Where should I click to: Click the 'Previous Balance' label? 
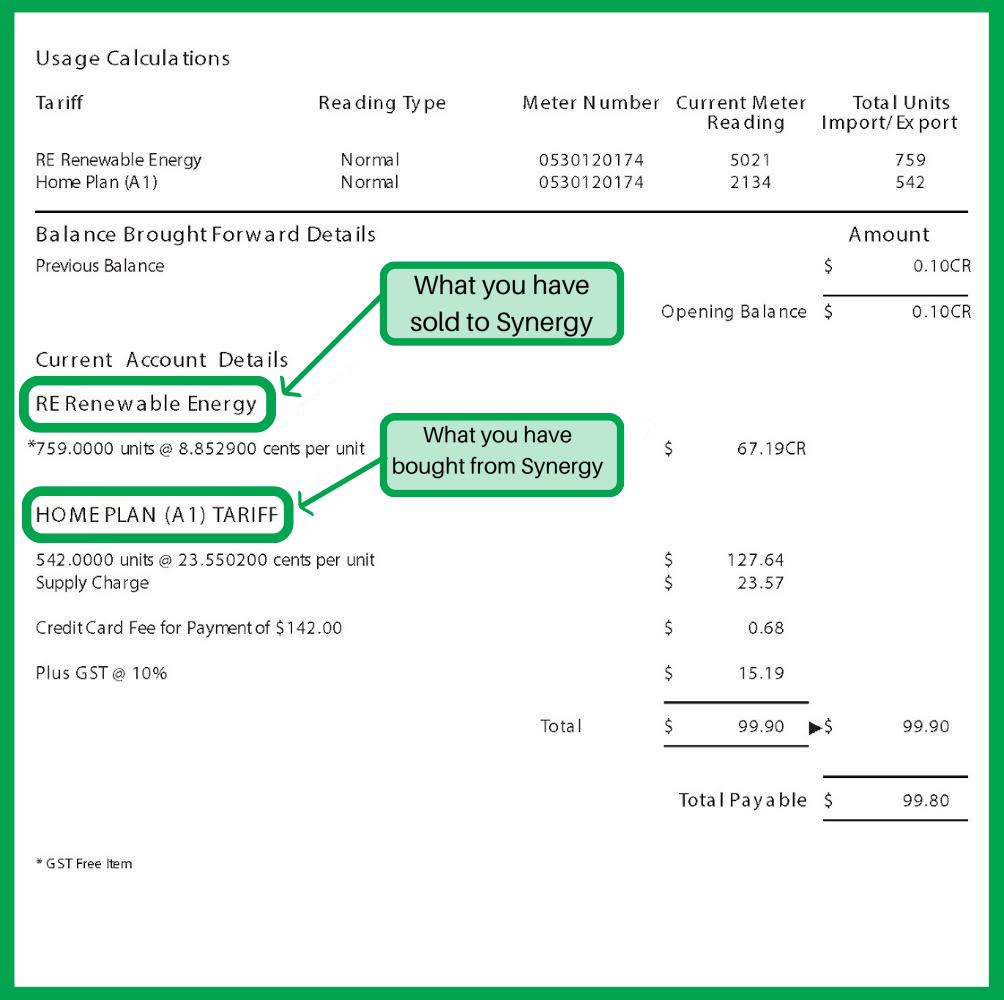click(x=100, y=266)
